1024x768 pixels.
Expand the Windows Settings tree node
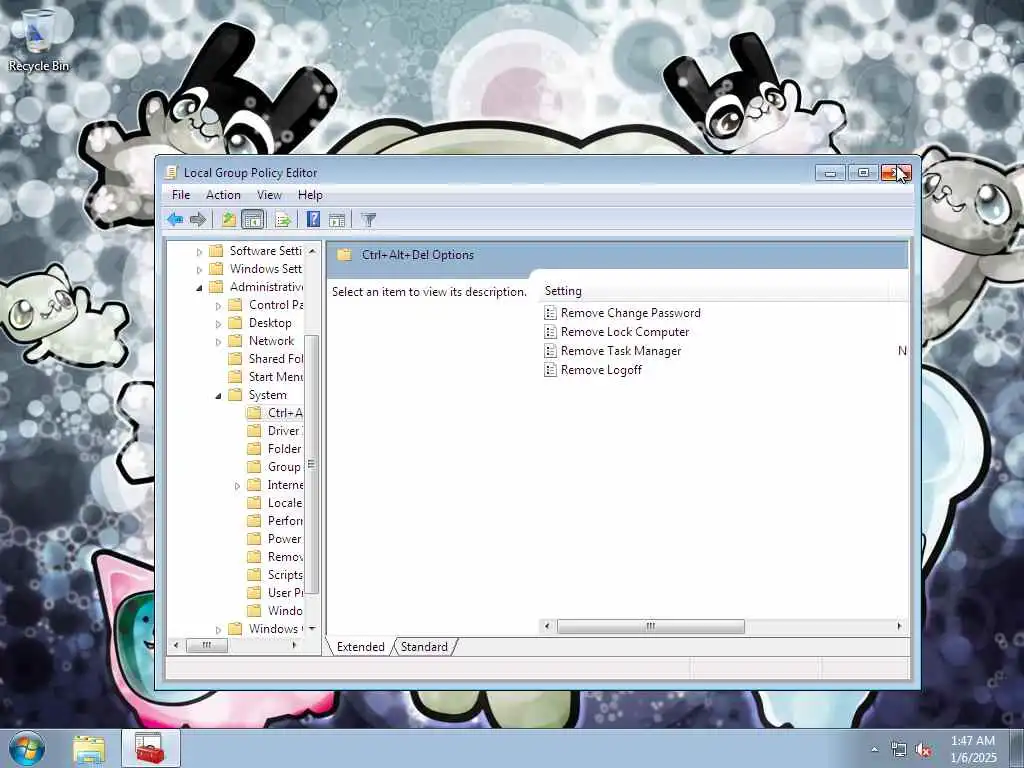pos(200,269)
